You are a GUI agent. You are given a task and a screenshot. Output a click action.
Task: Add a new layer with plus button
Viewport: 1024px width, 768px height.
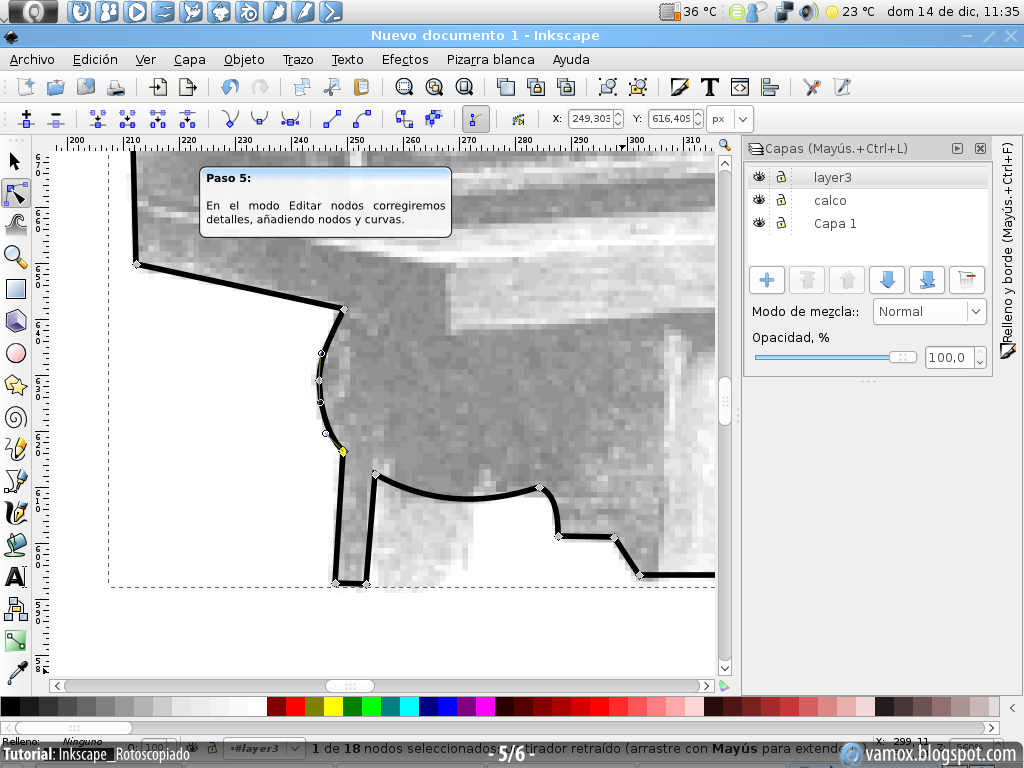[x=767, y=280]
